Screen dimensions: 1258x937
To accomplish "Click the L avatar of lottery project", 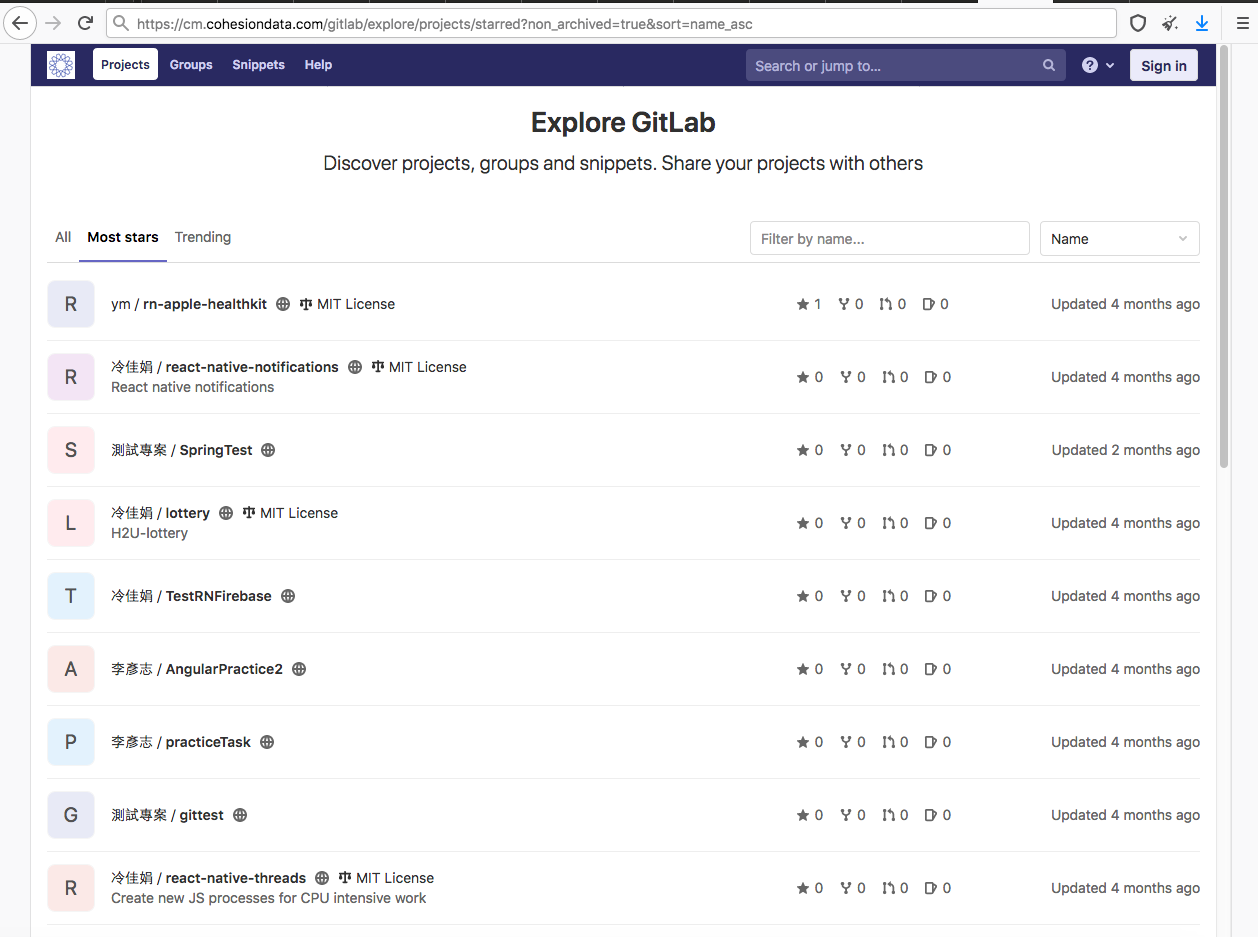I will (71, 523).
